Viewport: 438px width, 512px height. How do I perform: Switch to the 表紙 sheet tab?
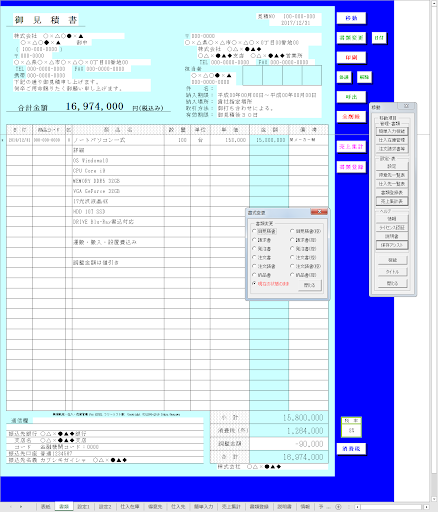[x=45, y=507]
